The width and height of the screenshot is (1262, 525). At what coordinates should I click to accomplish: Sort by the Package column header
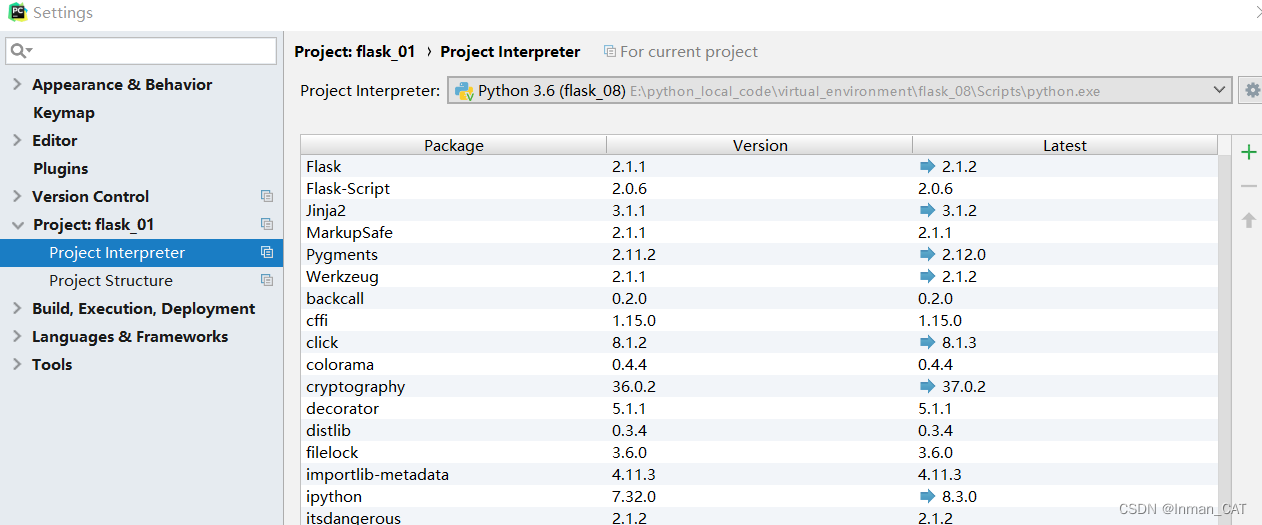tap(454, 146)
